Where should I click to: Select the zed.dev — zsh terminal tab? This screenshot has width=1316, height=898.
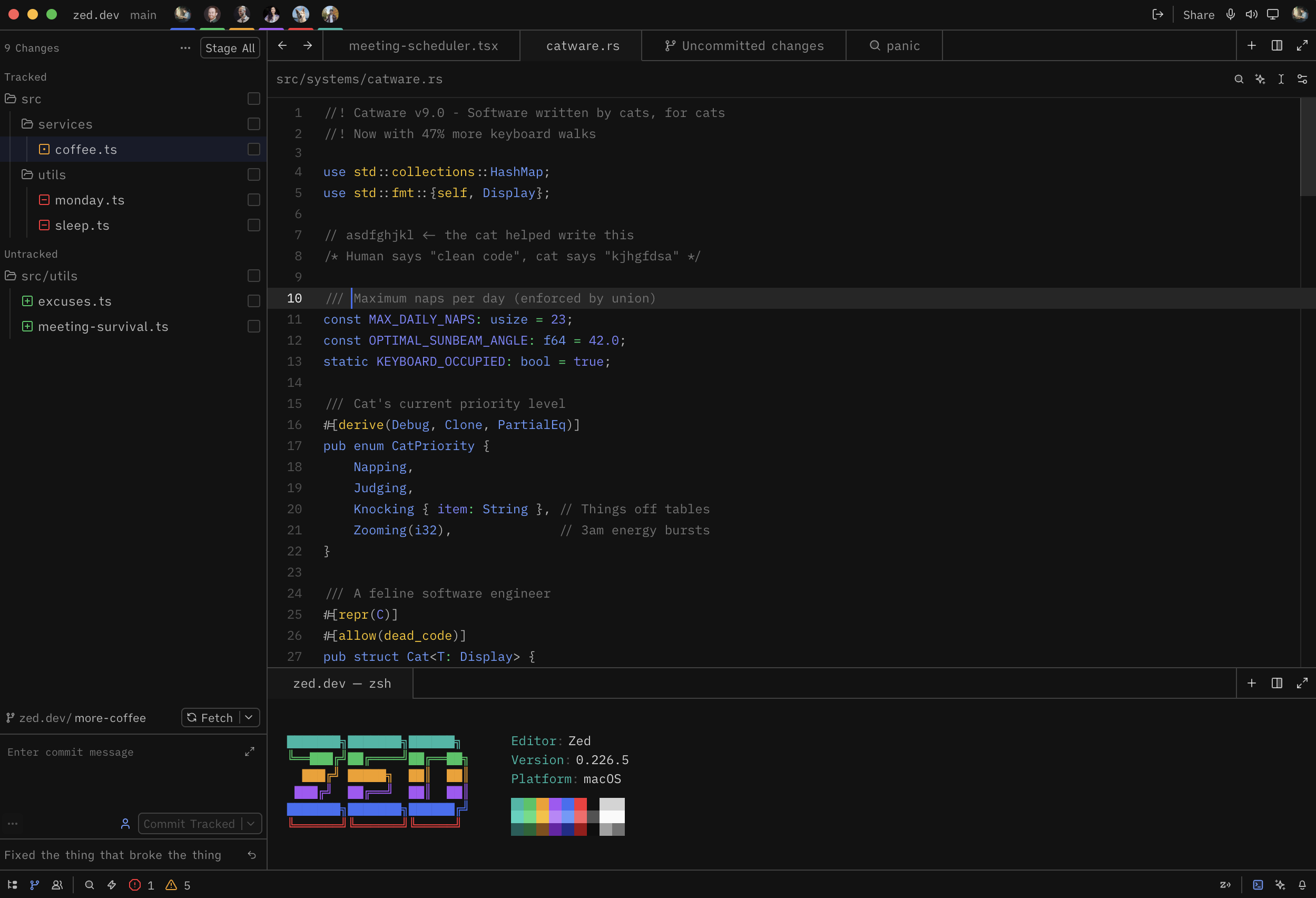coord(341,684)
